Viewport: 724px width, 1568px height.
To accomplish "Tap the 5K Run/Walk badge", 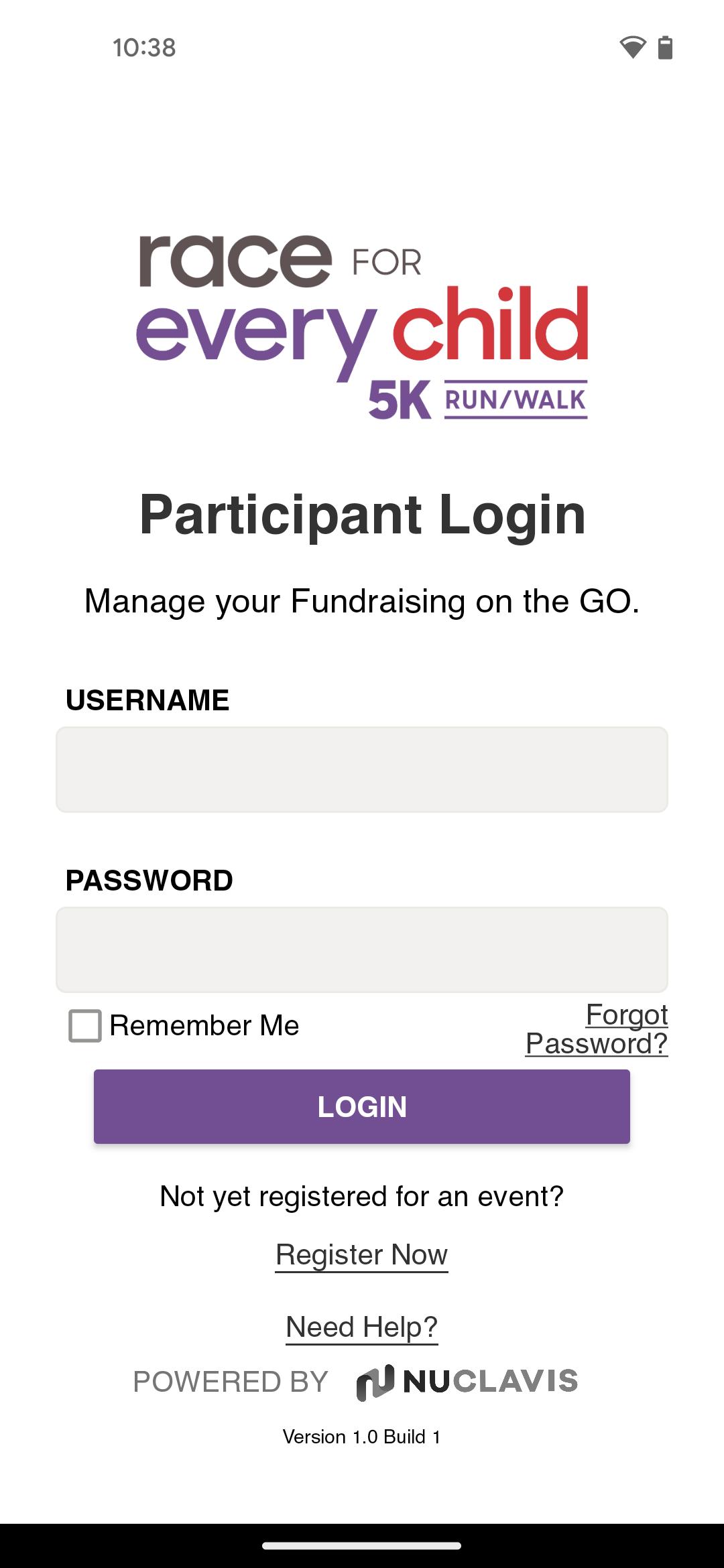I will pos(478,401).
